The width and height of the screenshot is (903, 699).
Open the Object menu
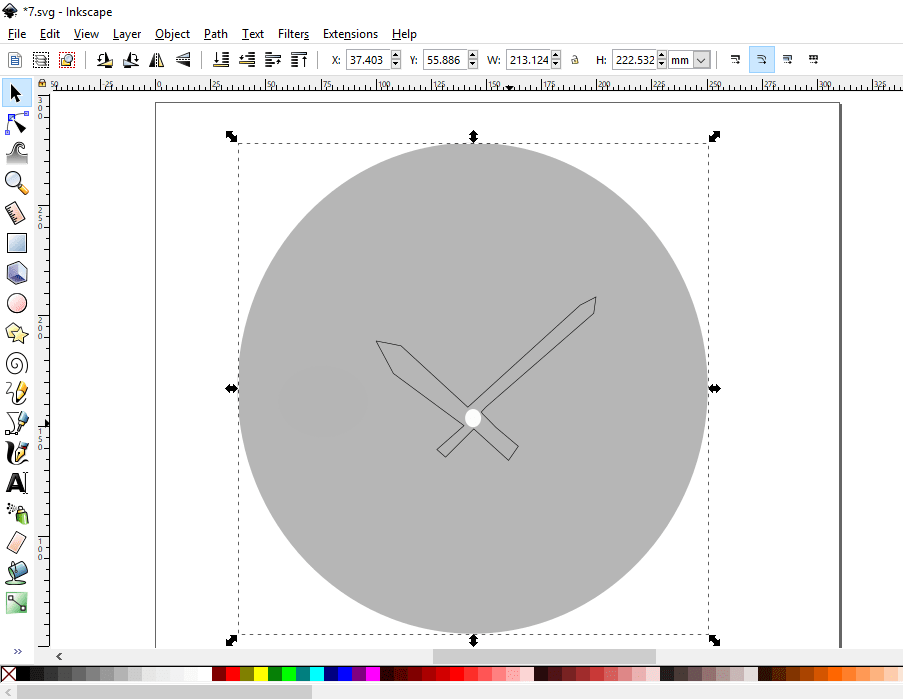click(x=172, y=34)
